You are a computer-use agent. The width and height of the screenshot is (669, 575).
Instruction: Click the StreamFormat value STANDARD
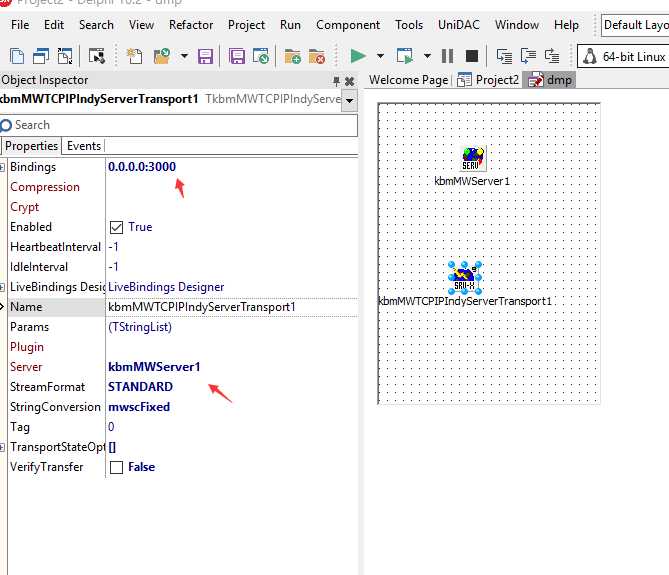(140, 387)
